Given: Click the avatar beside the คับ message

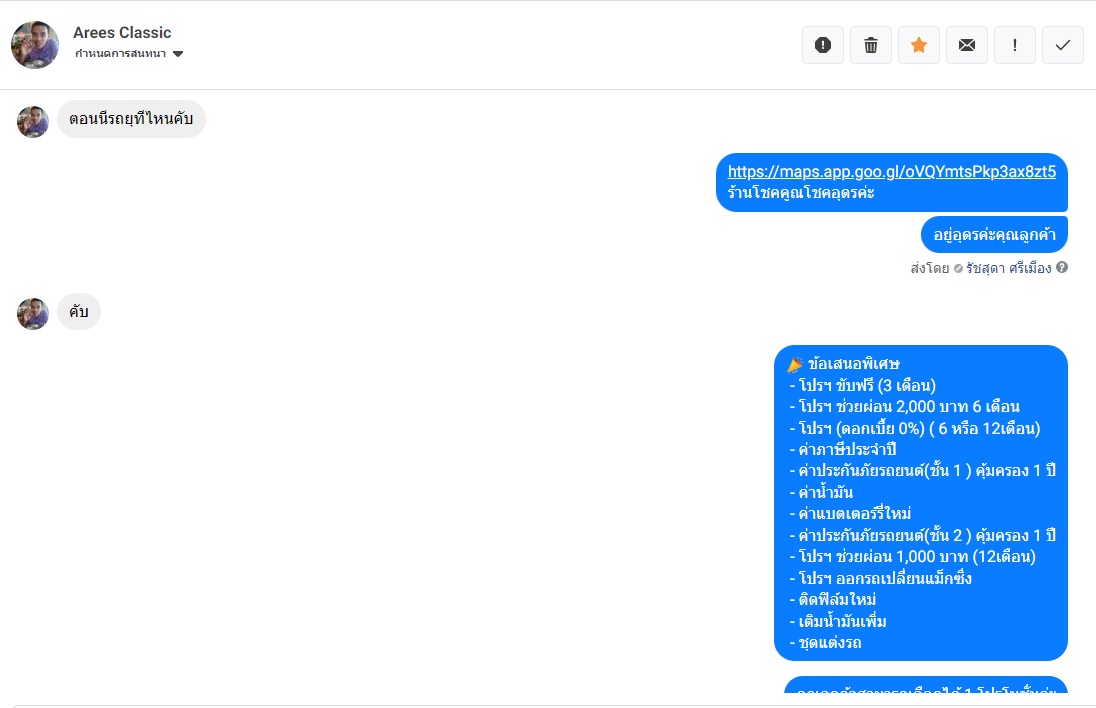Looking at the screenshot, I should [x=33, y=314].
